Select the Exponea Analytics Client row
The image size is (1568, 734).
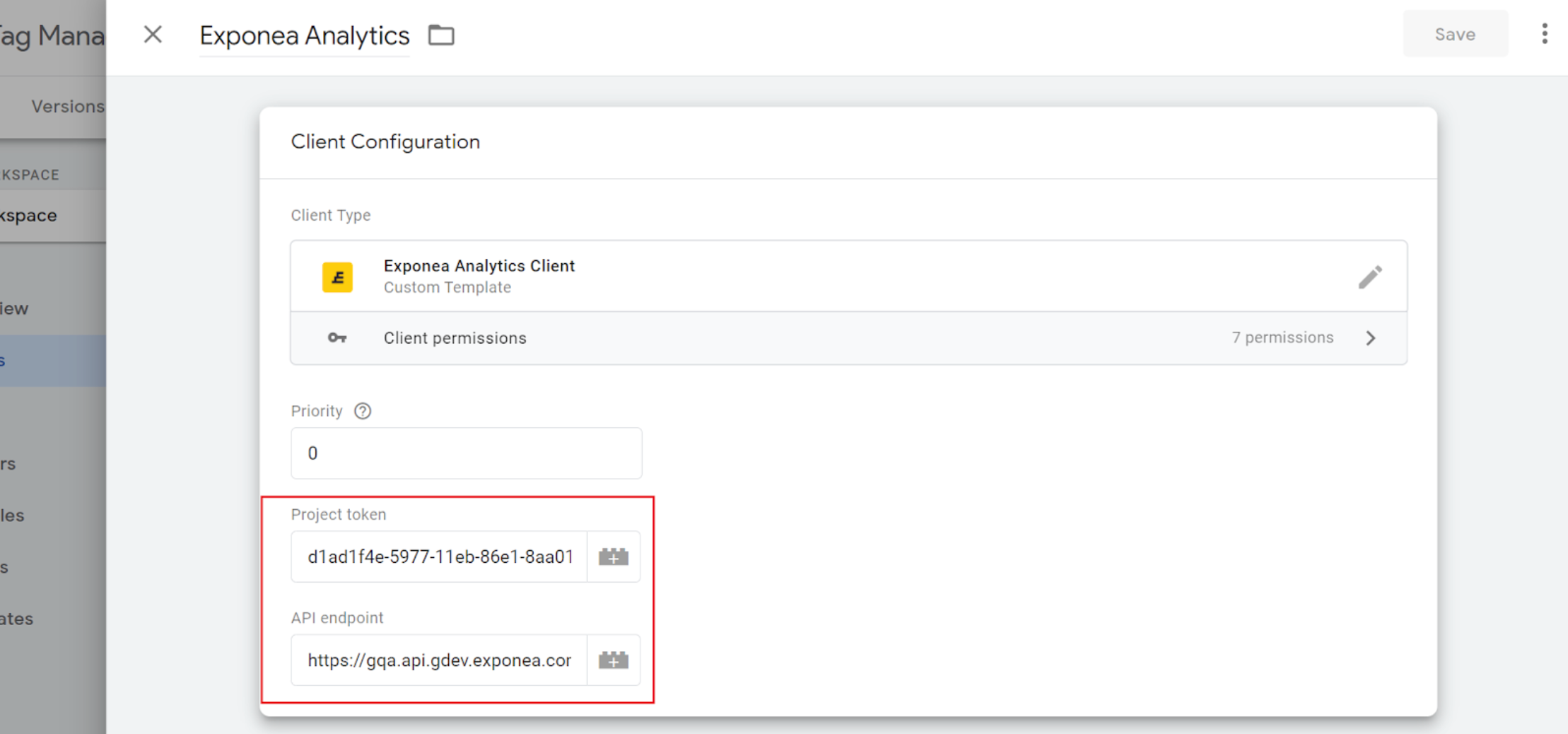pos(848,276)
